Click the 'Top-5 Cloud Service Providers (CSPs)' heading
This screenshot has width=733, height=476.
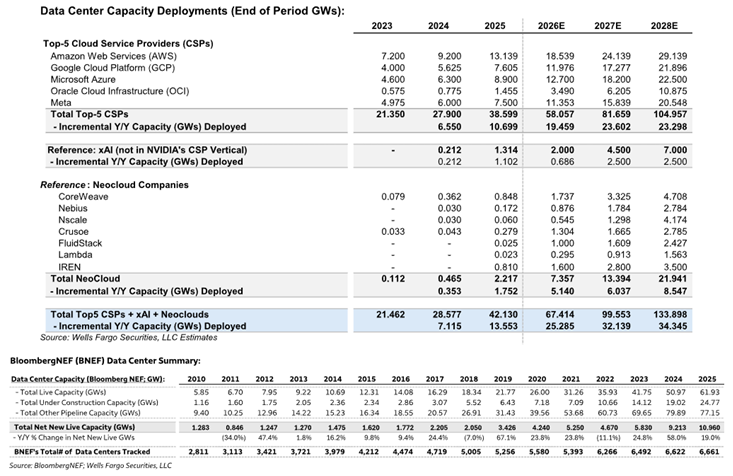pyautogui.click(x=128, y=44)
